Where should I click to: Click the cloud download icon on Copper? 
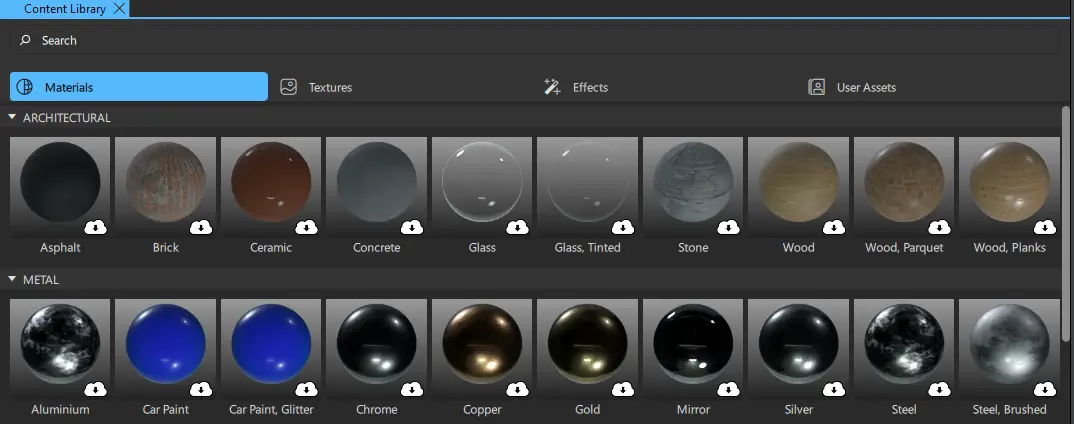click(x=517, y=389)
